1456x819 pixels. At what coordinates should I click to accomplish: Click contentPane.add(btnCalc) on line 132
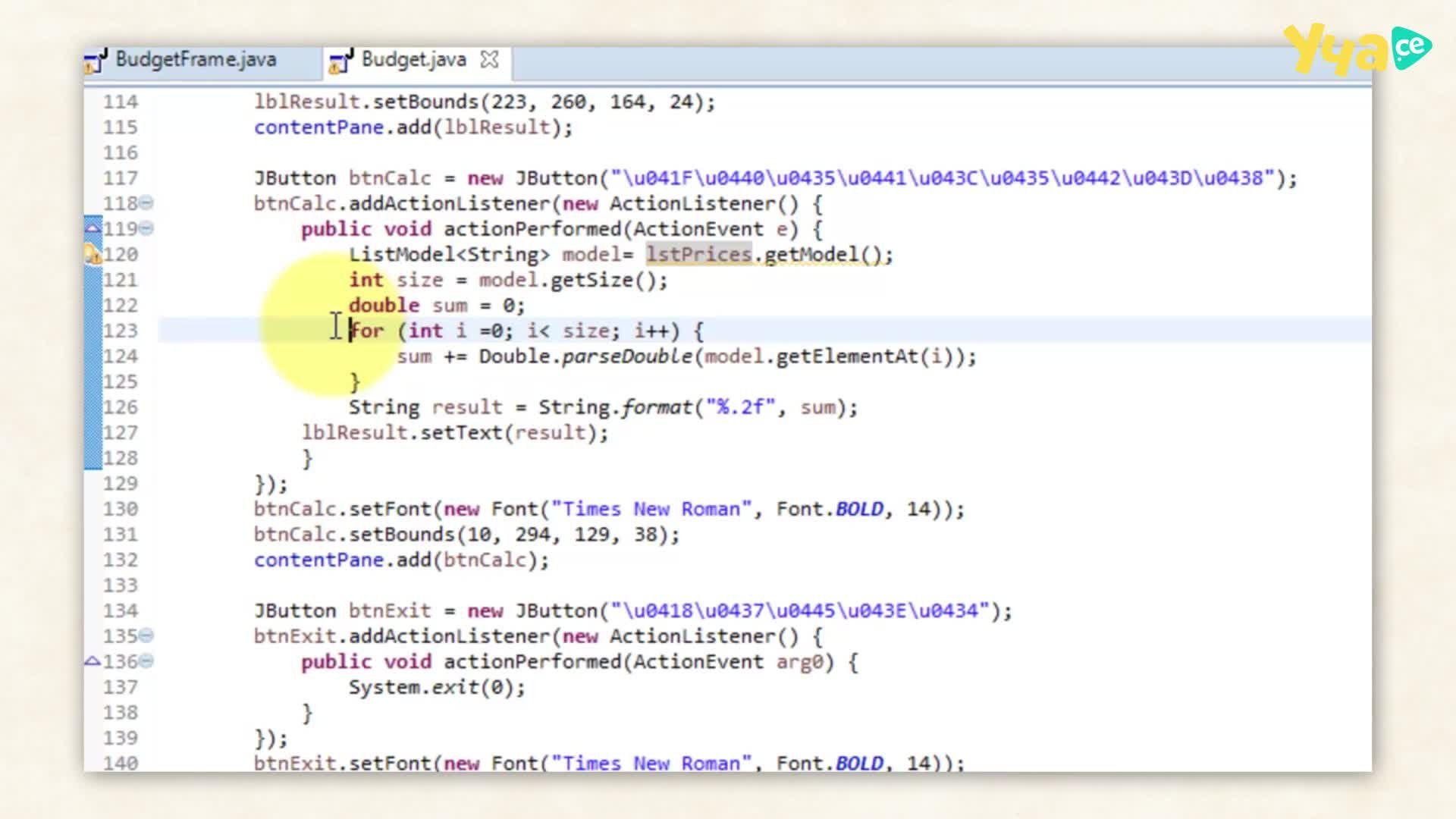(401, 560)
